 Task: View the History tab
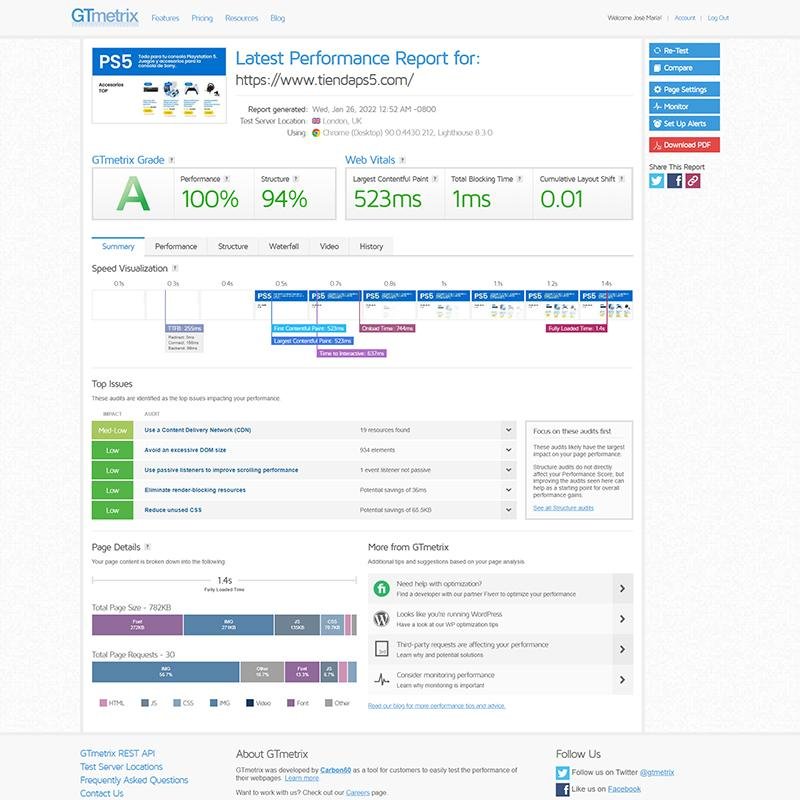[x=371, y=246]
